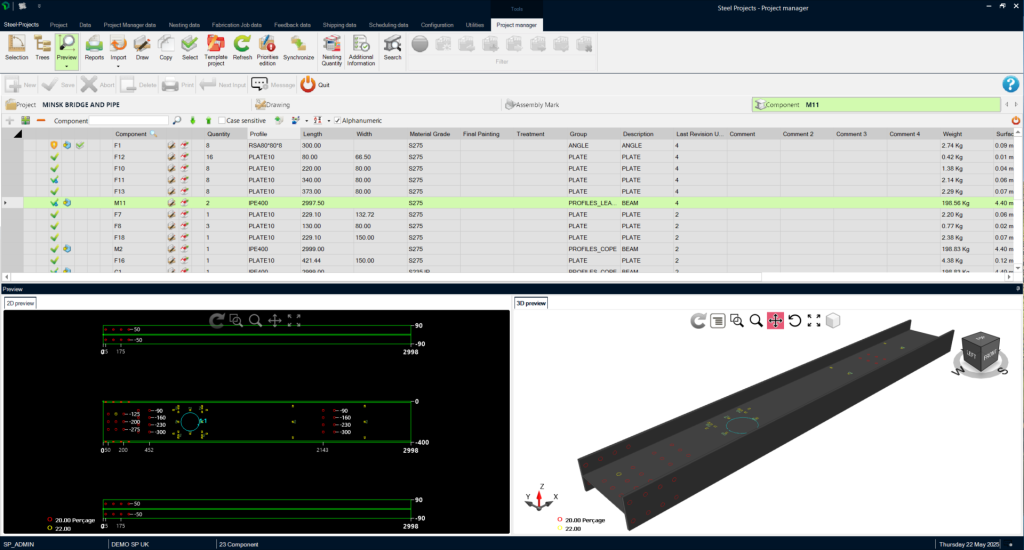Expand the Import dropdown arrow

pos(118,66)
